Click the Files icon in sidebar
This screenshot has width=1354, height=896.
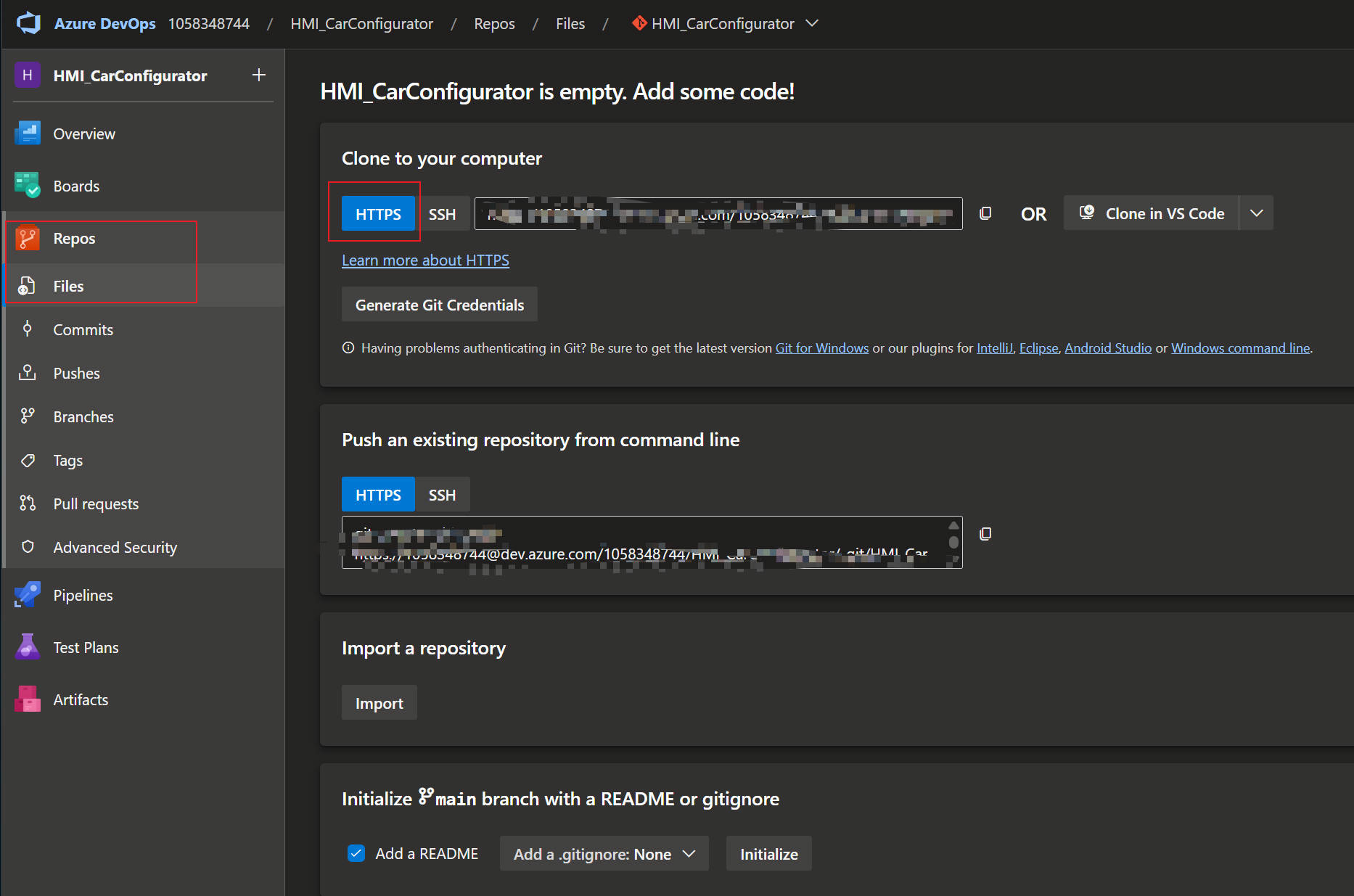(27, 286)
